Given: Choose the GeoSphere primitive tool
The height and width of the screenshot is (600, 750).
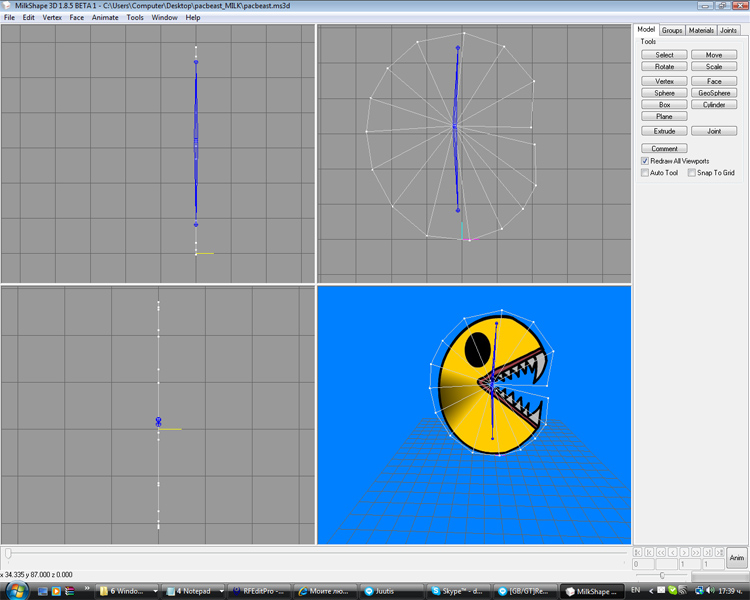Looking at the screenshot, I should 714,93.
